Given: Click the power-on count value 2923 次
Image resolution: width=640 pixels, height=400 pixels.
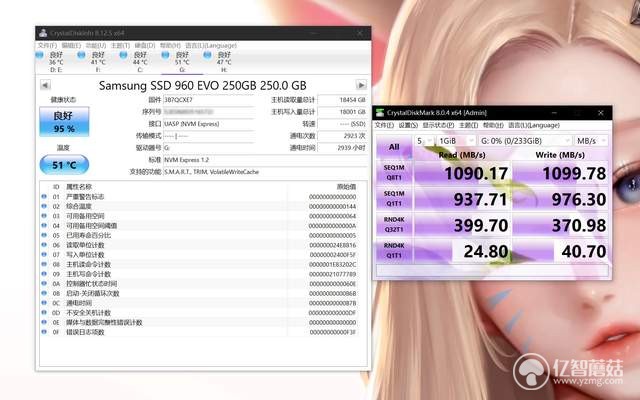Looking at the screenshot, I should [x=342, y=136].
